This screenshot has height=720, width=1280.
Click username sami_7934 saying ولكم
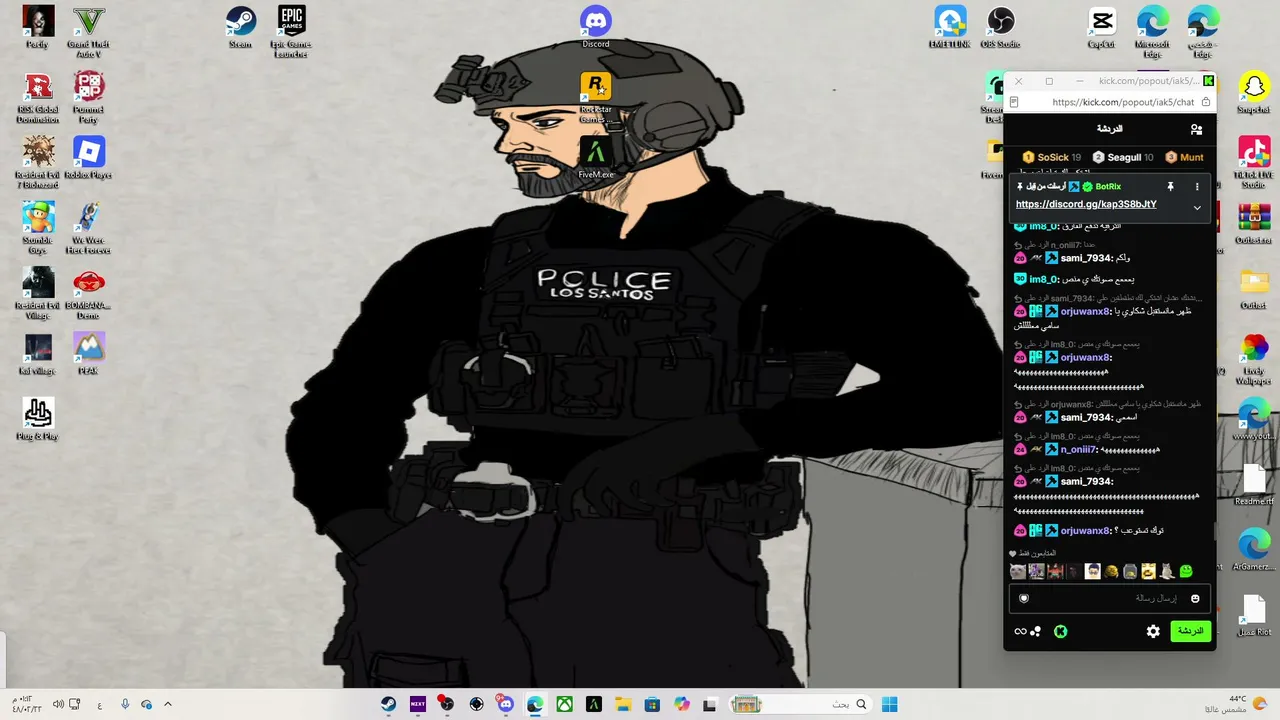(1087, 258)
